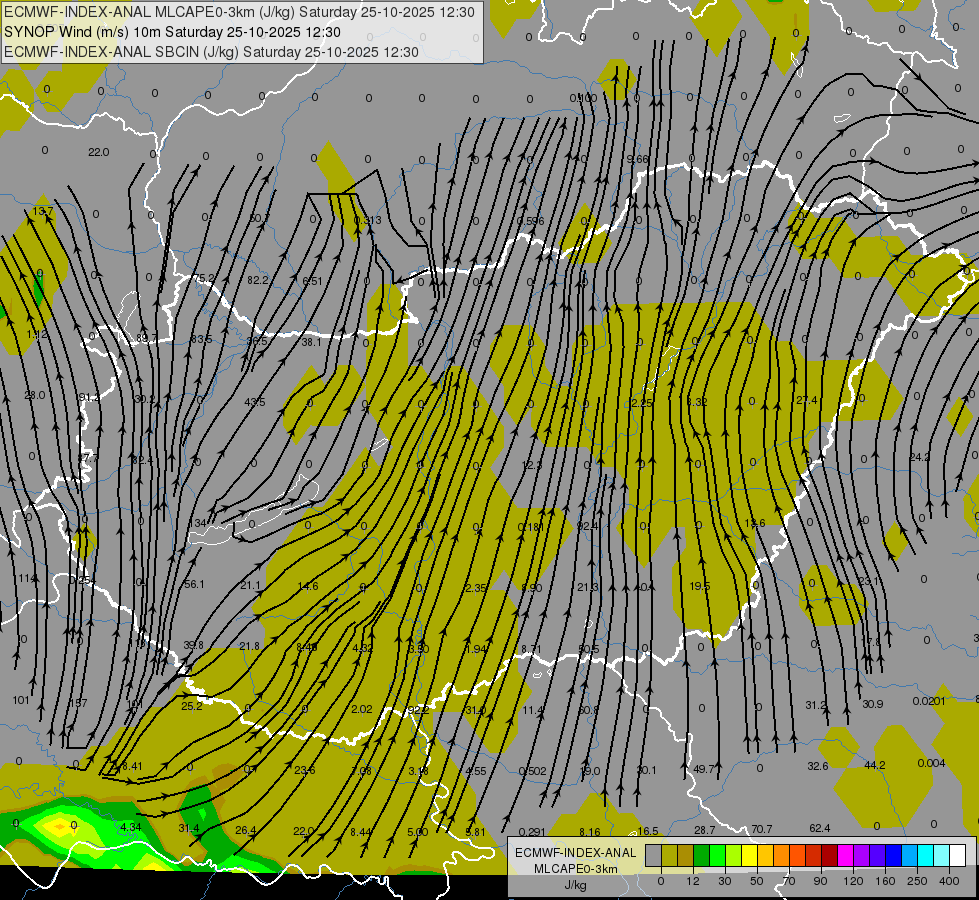This screenshot has height=900, width=979.
Task: Click the map value '2.02'
Action: (x=362, y=709)
